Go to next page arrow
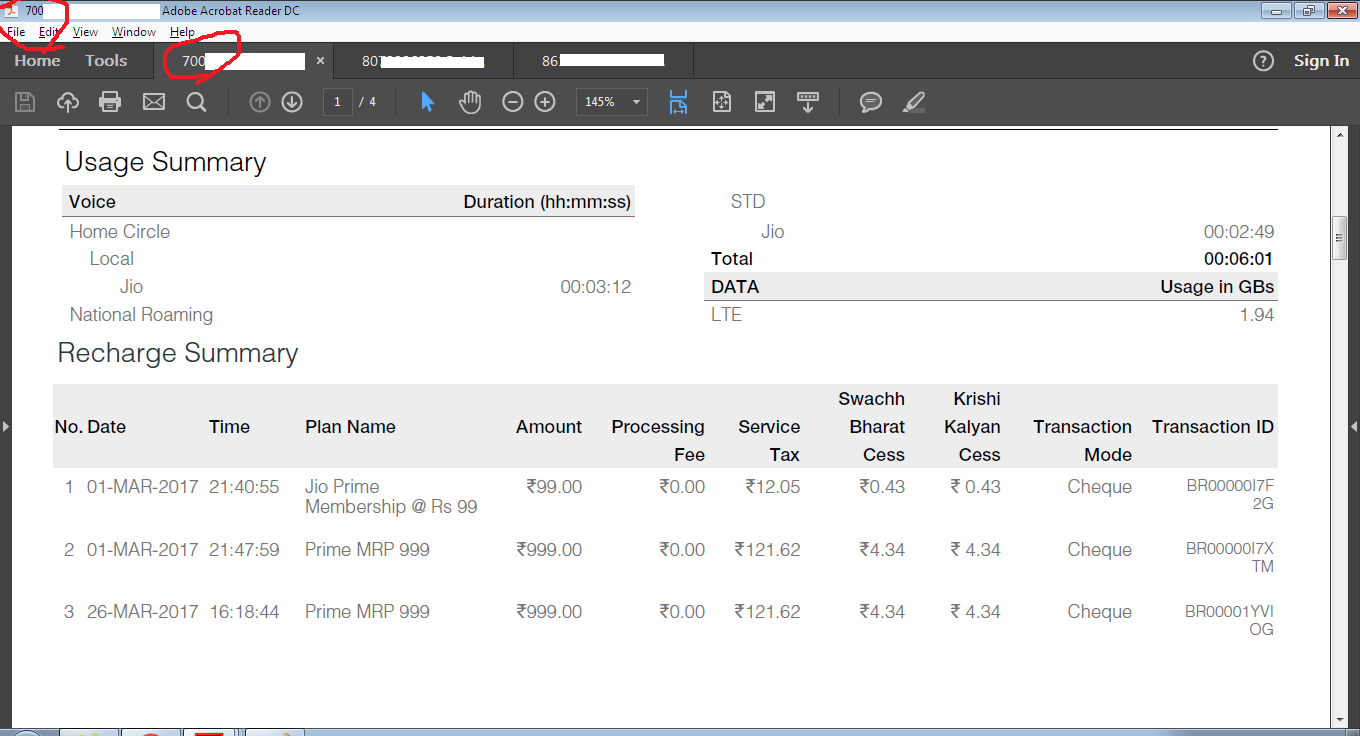 tap(292, 102)
